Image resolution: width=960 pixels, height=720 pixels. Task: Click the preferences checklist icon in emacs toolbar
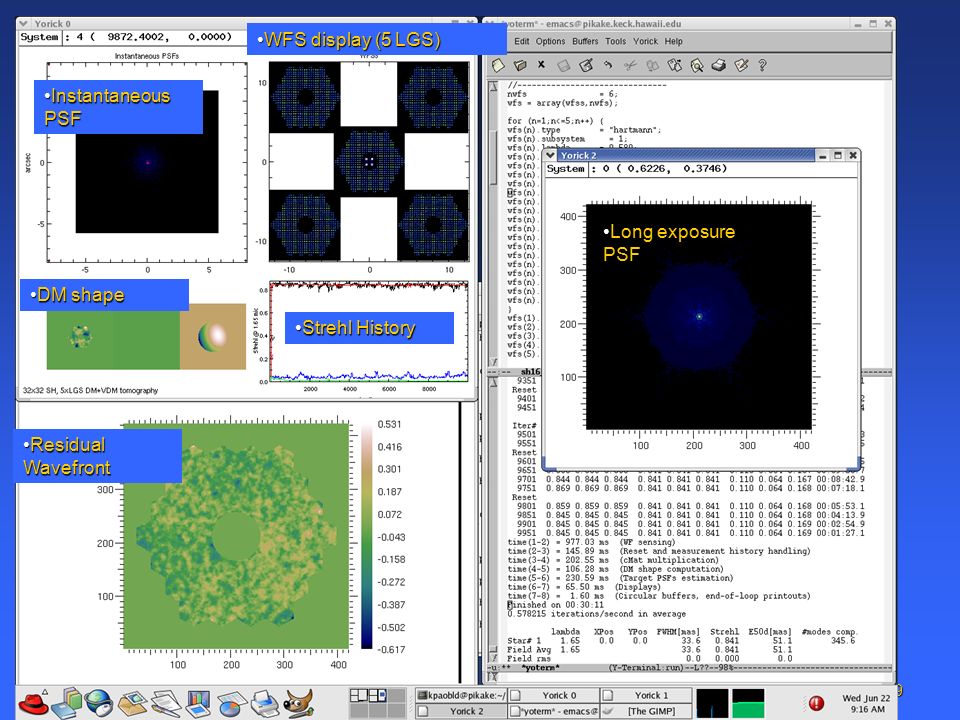tap(741, 65)
